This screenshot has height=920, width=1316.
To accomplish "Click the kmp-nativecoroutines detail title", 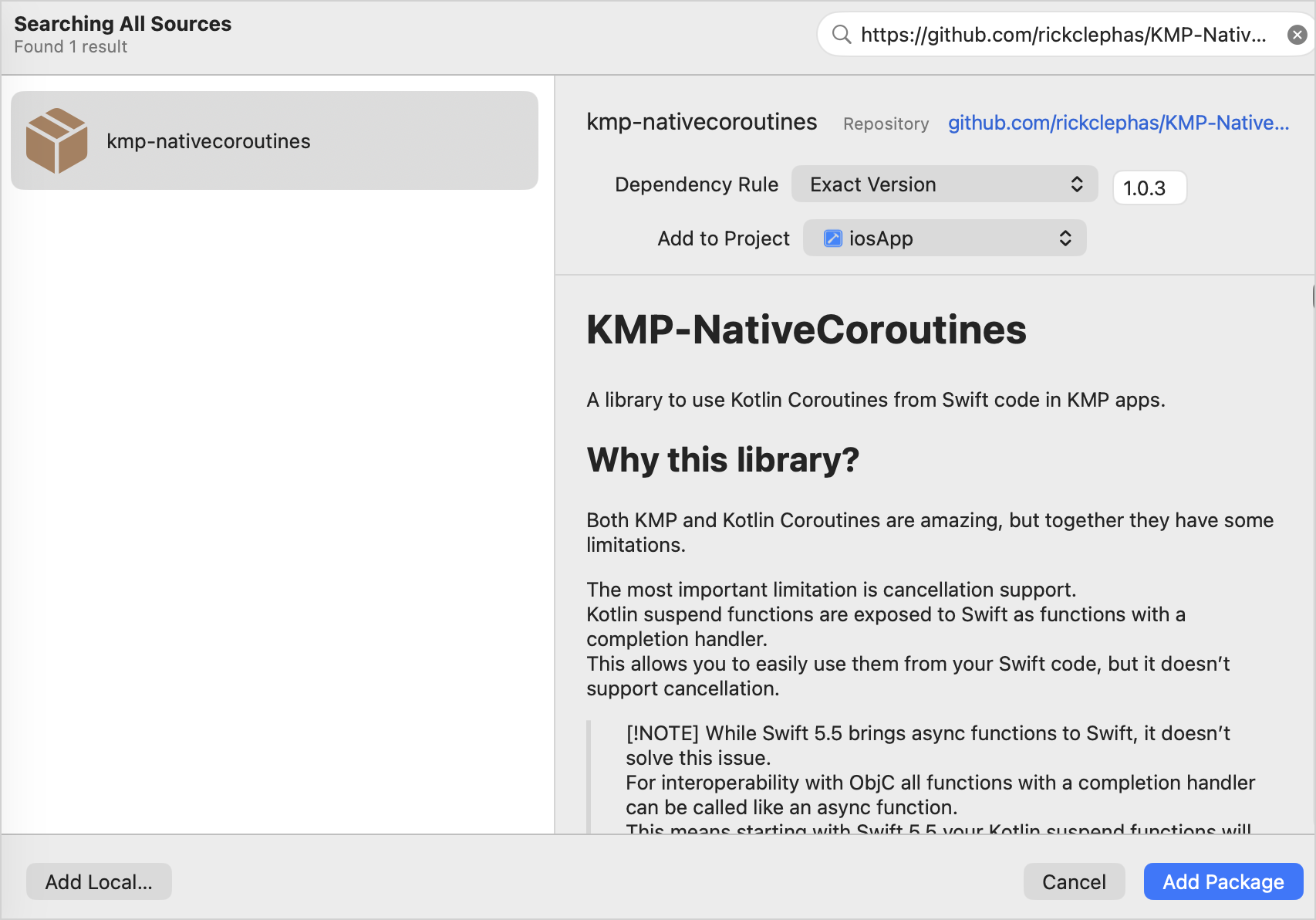I will coord(701,122).
